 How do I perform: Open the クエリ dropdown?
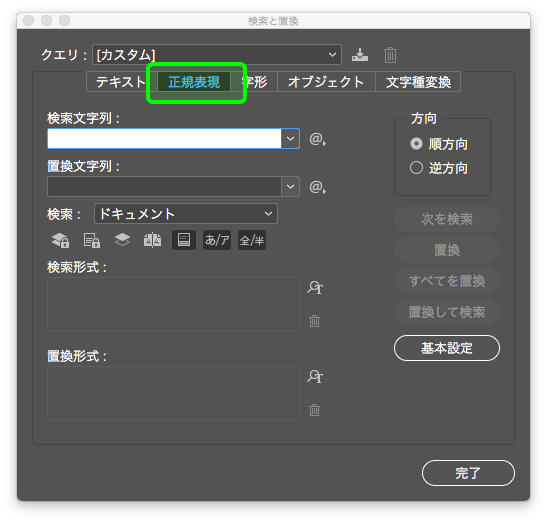(x=217, y=55)
